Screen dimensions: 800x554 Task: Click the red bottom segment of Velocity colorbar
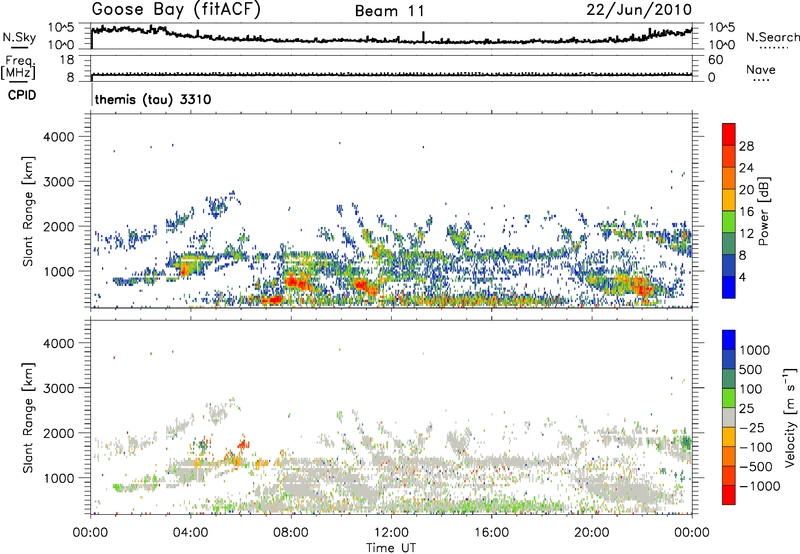(x=729, y=495)
